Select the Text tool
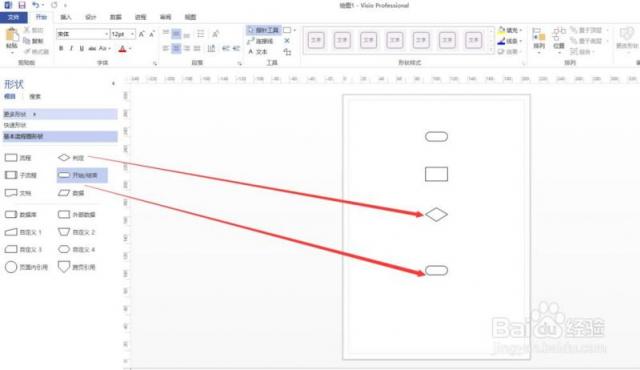640x370 pixels. (258, 52)
